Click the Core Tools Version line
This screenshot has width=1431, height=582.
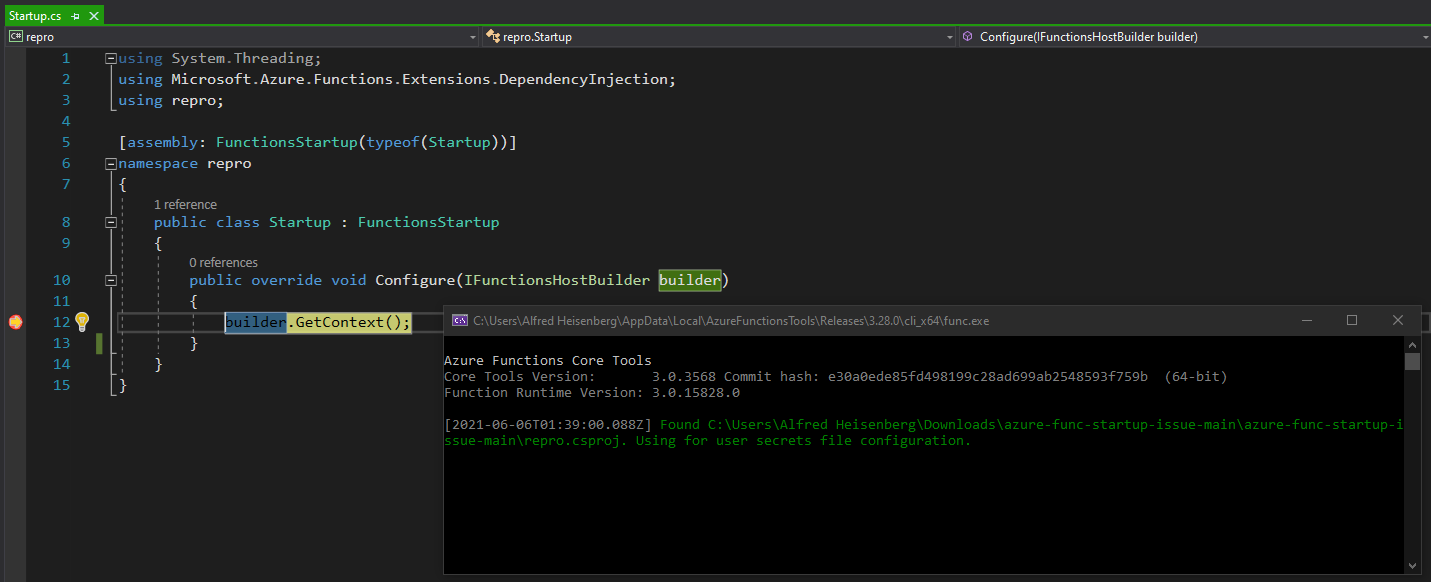click(835, 376)
